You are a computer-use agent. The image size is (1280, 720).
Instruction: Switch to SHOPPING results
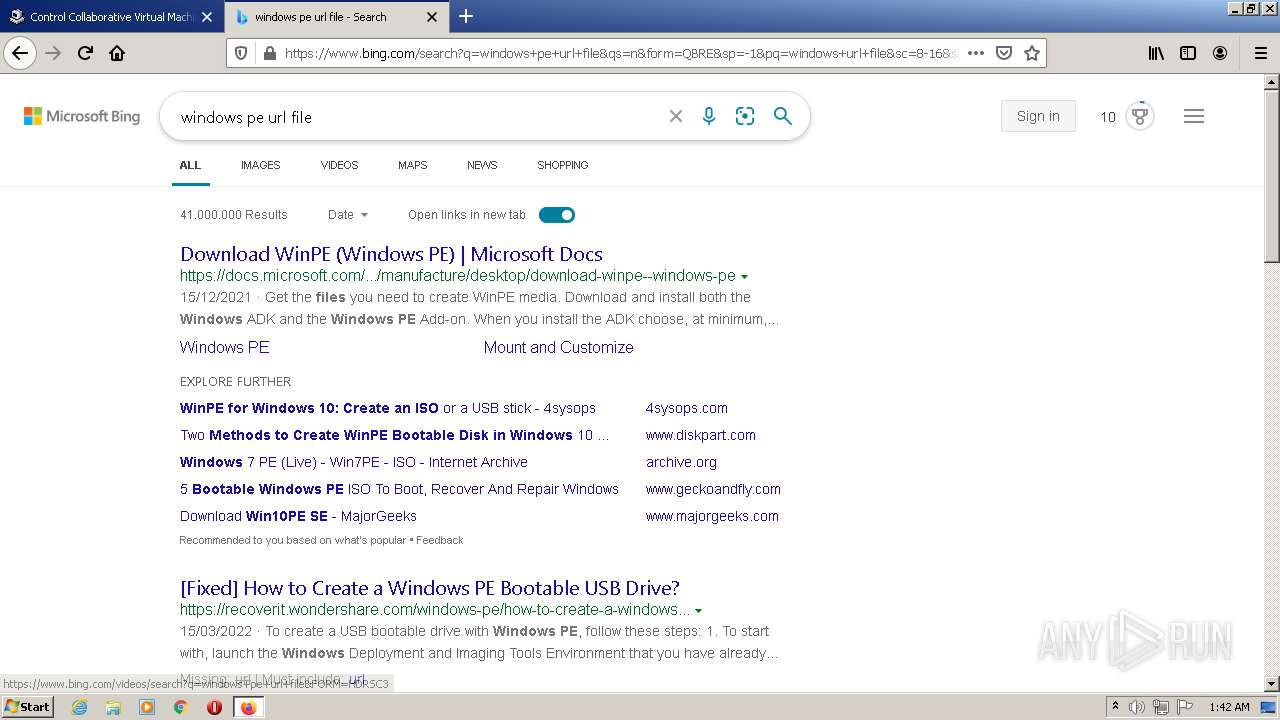pyautogui.click(x=562, y=165)
